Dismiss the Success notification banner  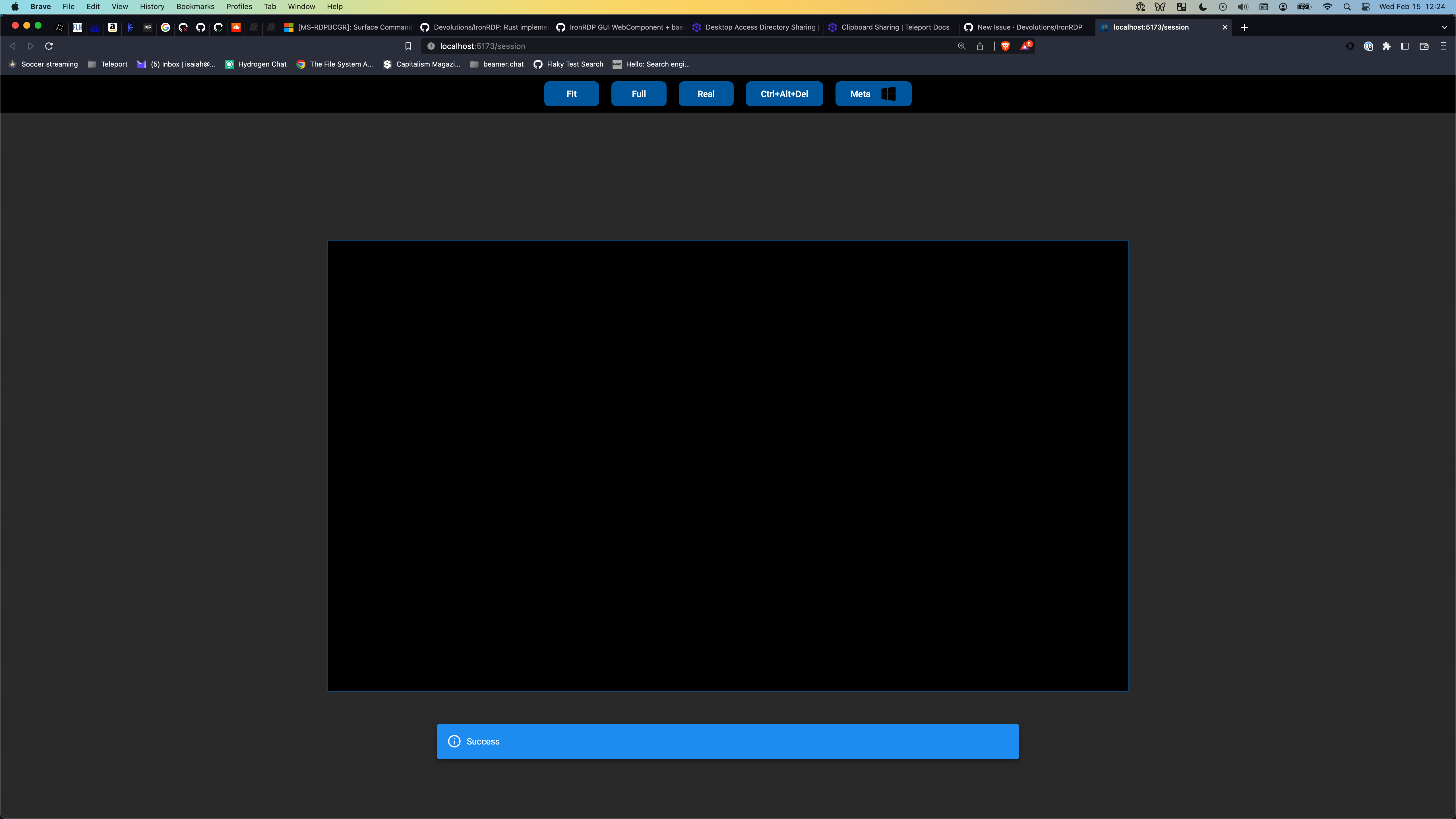tap(727, 741)
